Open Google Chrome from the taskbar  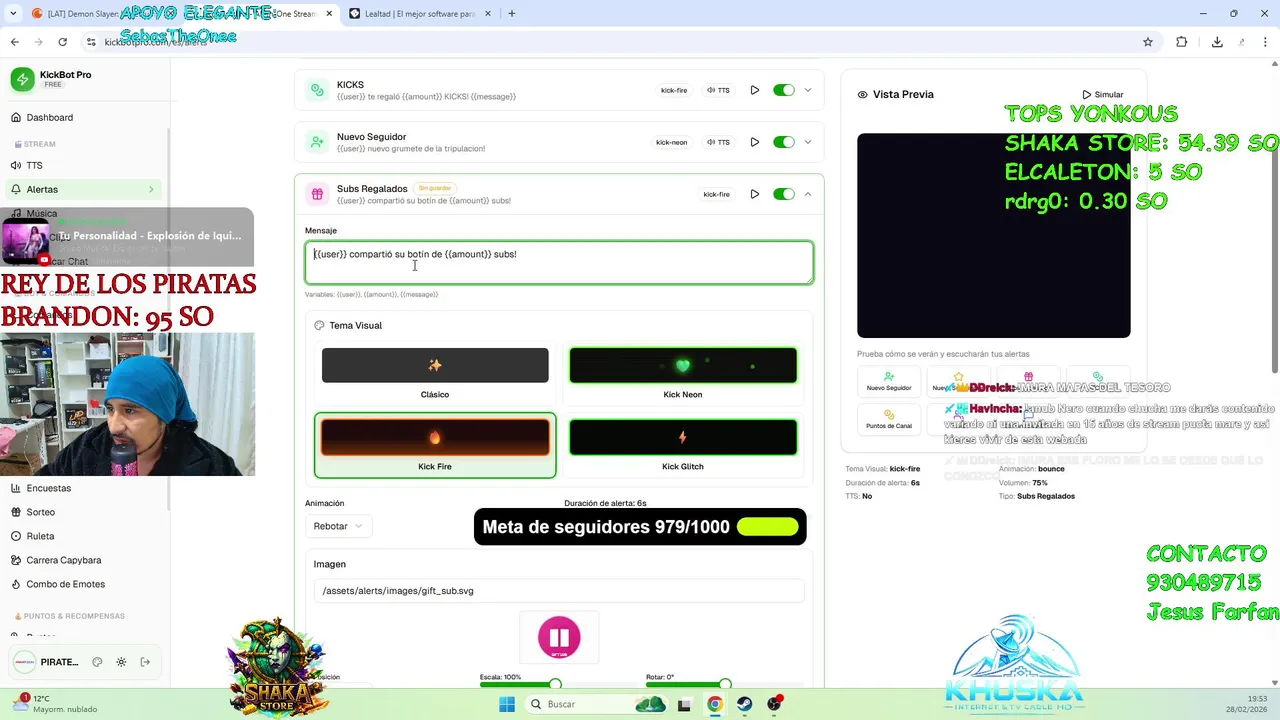714,704
